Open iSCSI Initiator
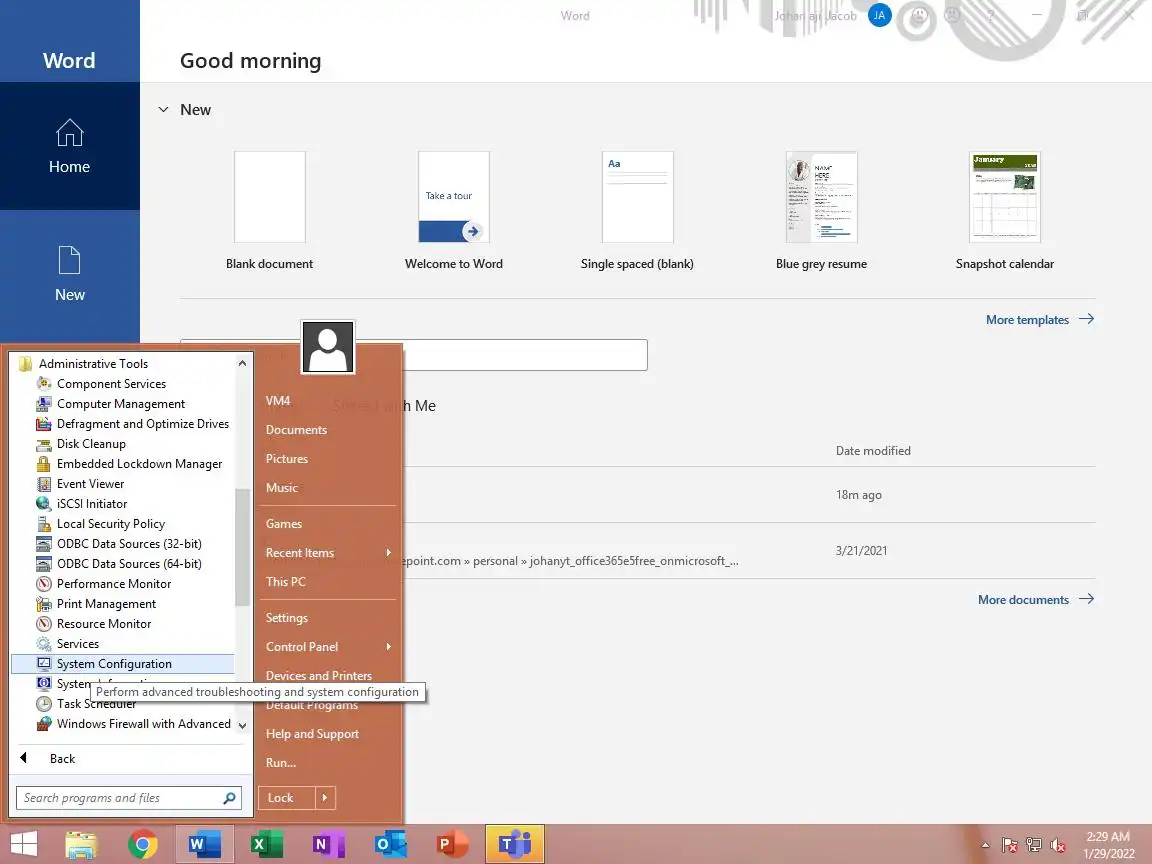1152x864 pixels. (x=92, y=503)
